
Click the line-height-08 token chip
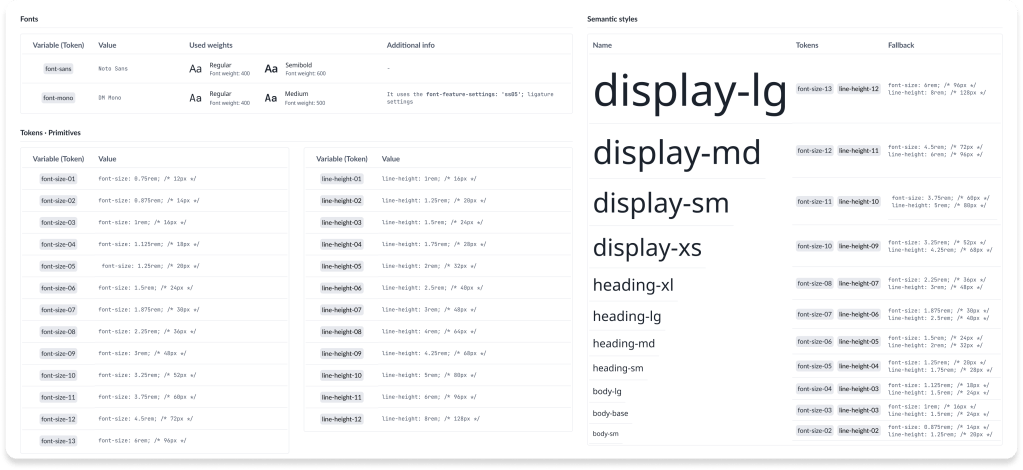pyautogui.click(x=342, y=332)
